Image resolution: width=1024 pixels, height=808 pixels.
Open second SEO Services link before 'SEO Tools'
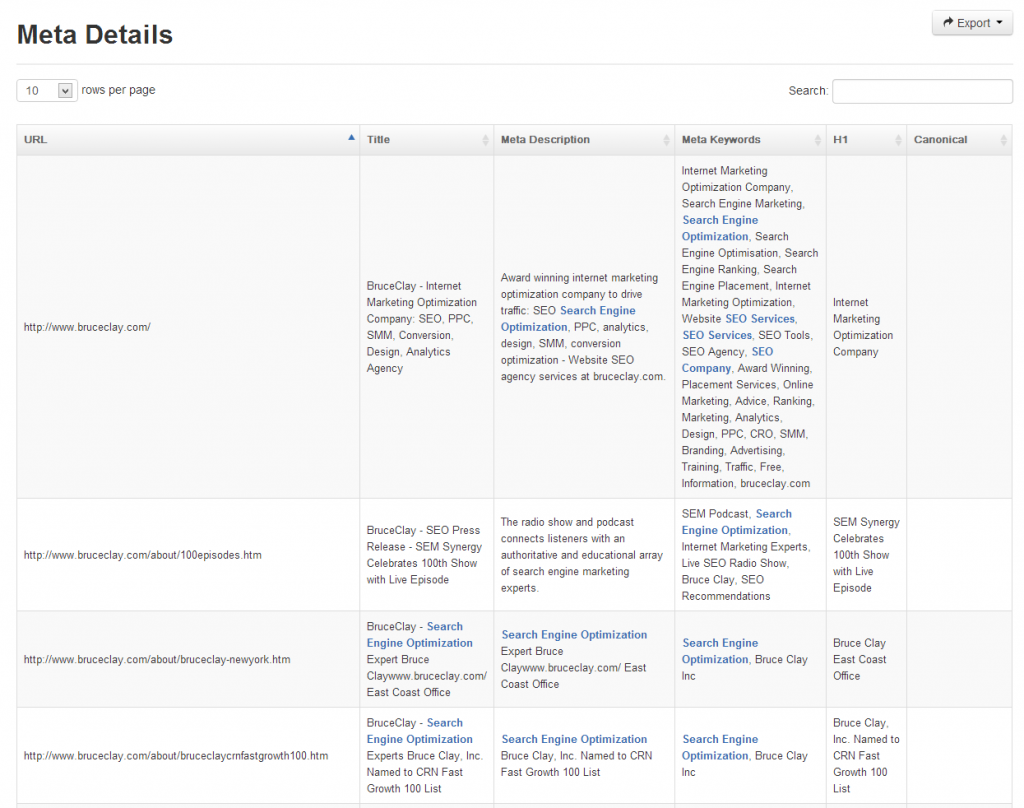[717, 335]
